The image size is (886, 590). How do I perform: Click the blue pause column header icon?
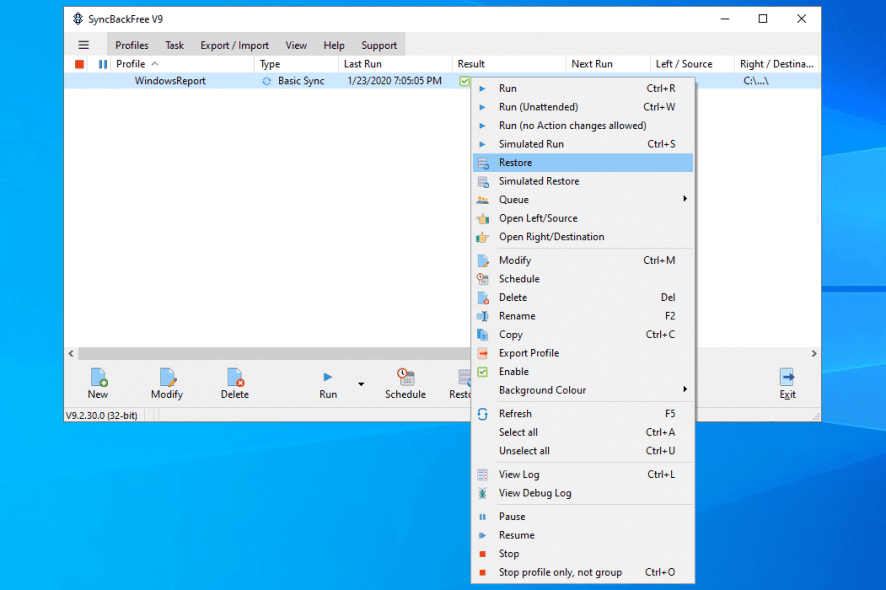click(102, 64)
